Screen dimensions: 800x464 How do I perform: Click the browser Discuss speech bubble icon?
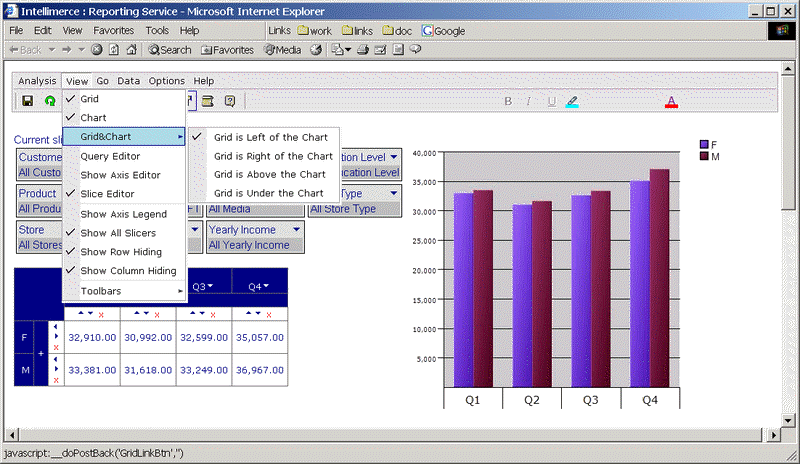415,49
